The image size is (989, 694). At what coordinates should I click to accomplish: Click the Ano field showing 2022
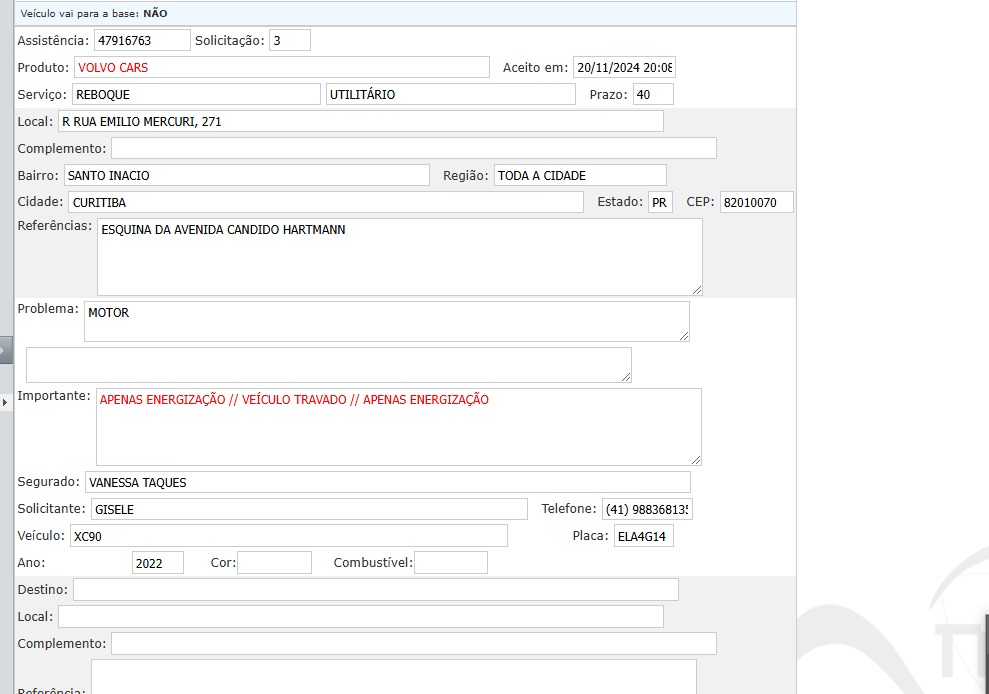pos(158,563)
